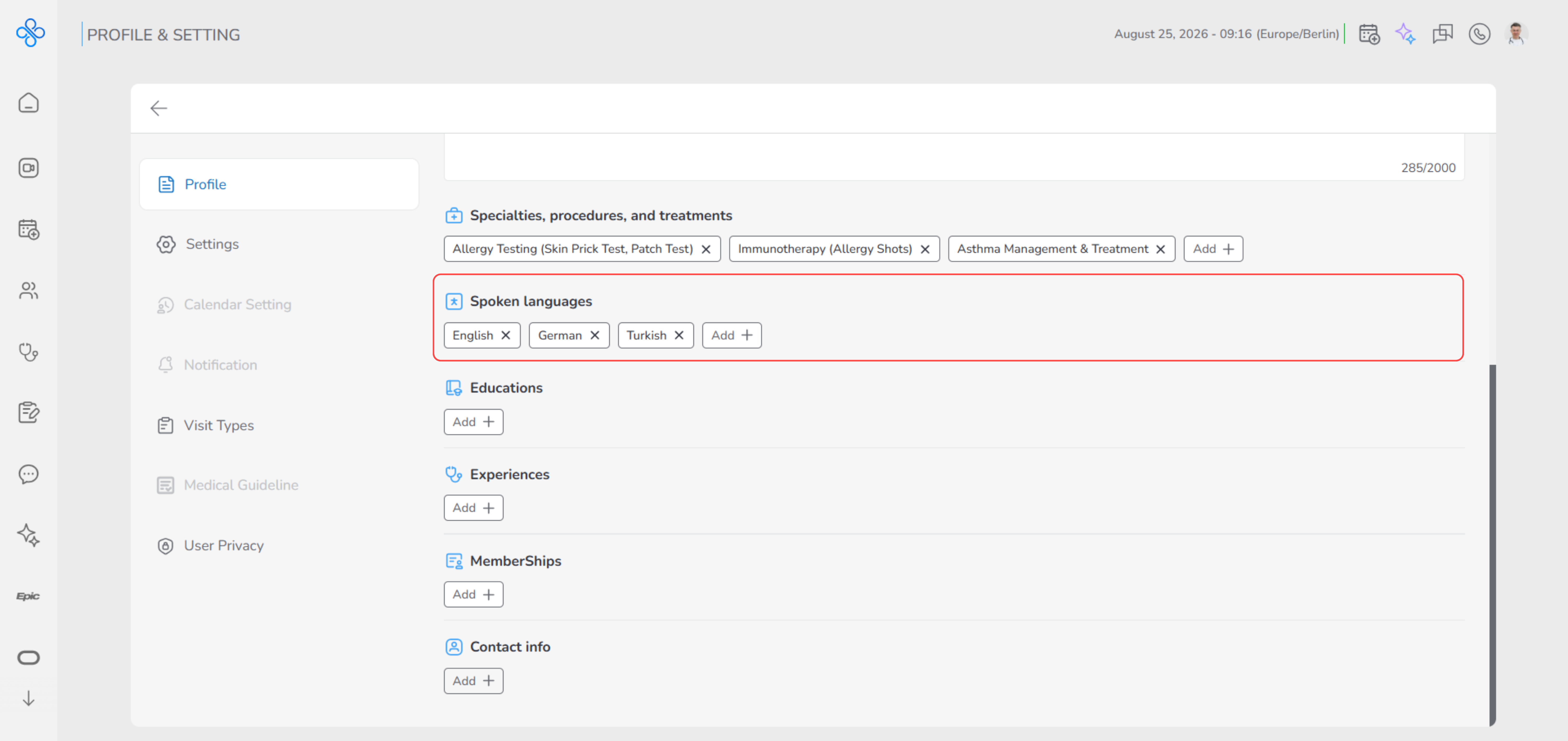The height and width of the screenshot is (741, 1568).
Task: Remove the Turkish language tag
Action: click(x=679, y=335)
